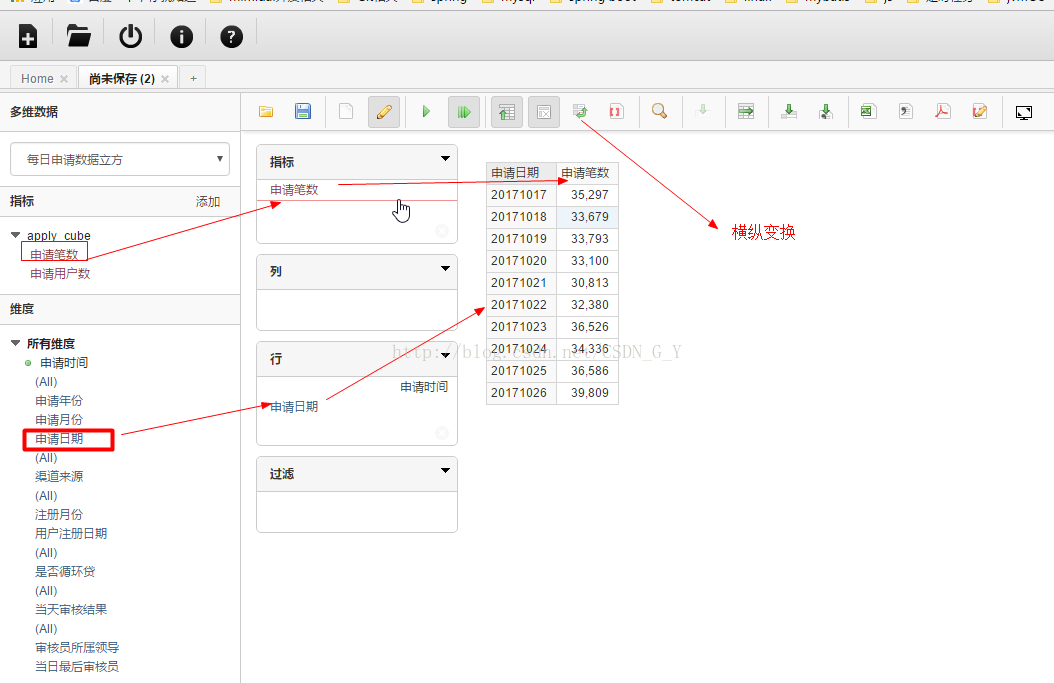This screenshot has height=683, width=1054.
Task: Create a new query from top bar
Action: coord(28,36)
